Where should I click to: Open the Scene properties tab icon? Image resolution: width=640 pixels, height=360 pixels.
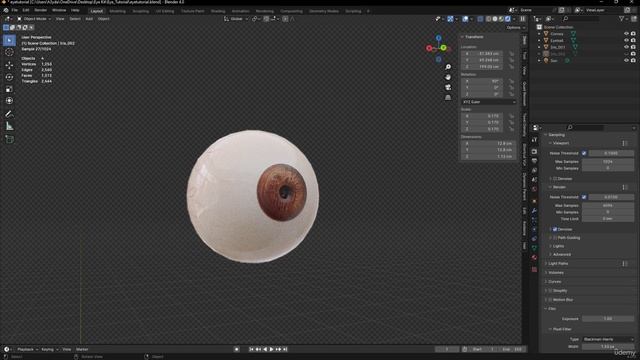534,180
